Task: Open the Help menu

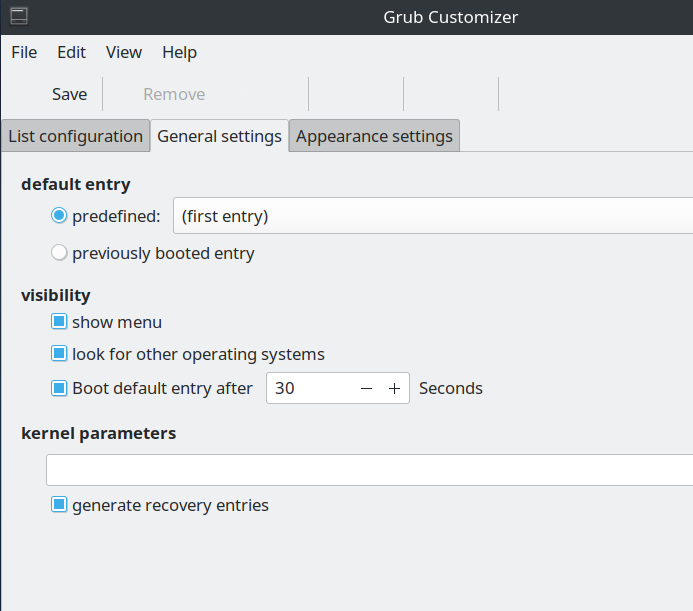Action: click(179, 53)
